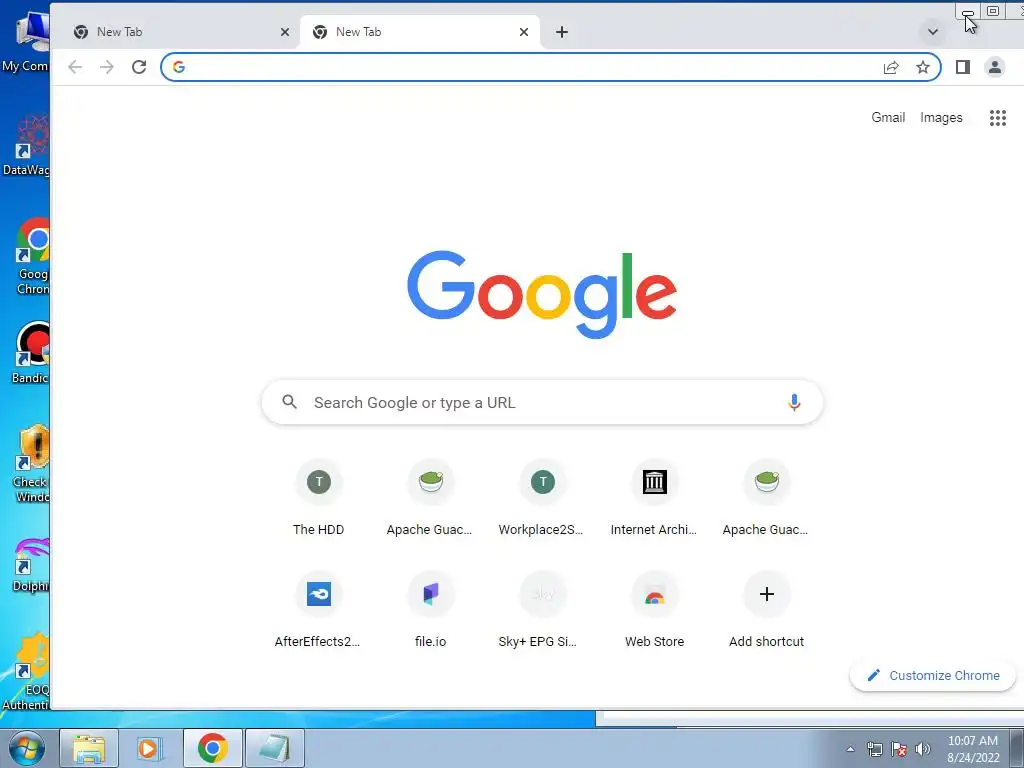Reload the current page

tap(139, 67)
